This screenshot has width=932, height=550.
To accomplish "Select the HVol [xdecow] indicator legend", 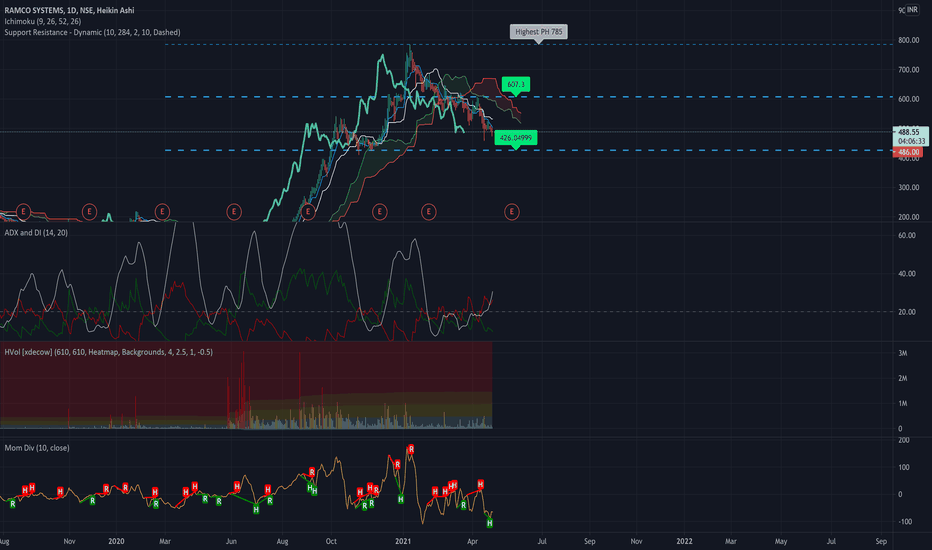I will [108, 352].
